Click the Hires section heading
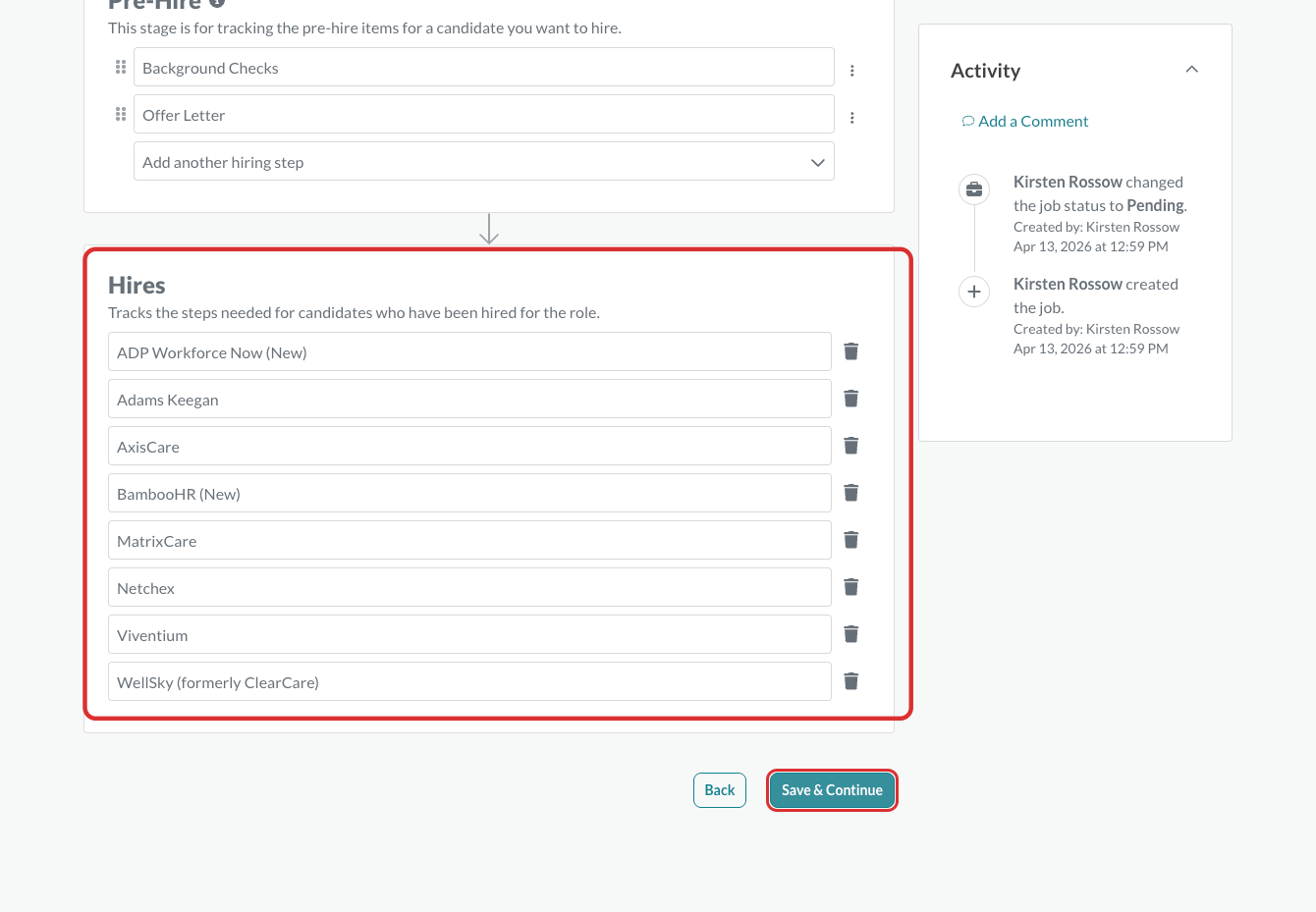 (137, 286)
